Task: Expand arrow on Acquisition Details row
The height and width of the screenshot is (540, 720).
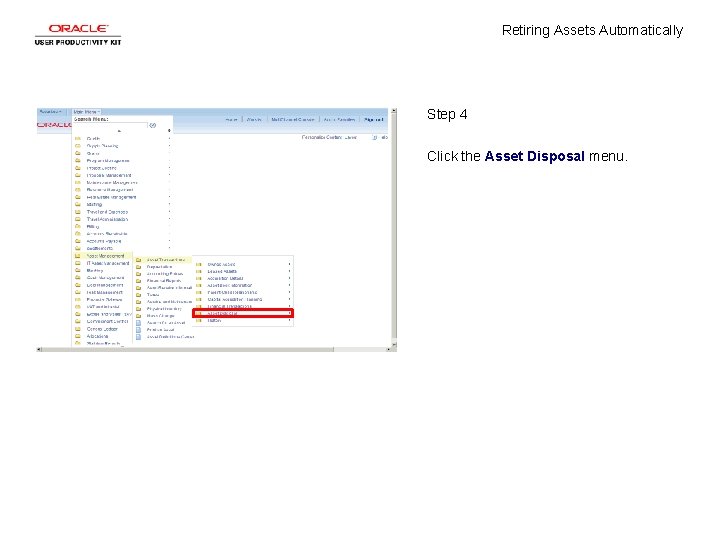Action: coord(289,278)
